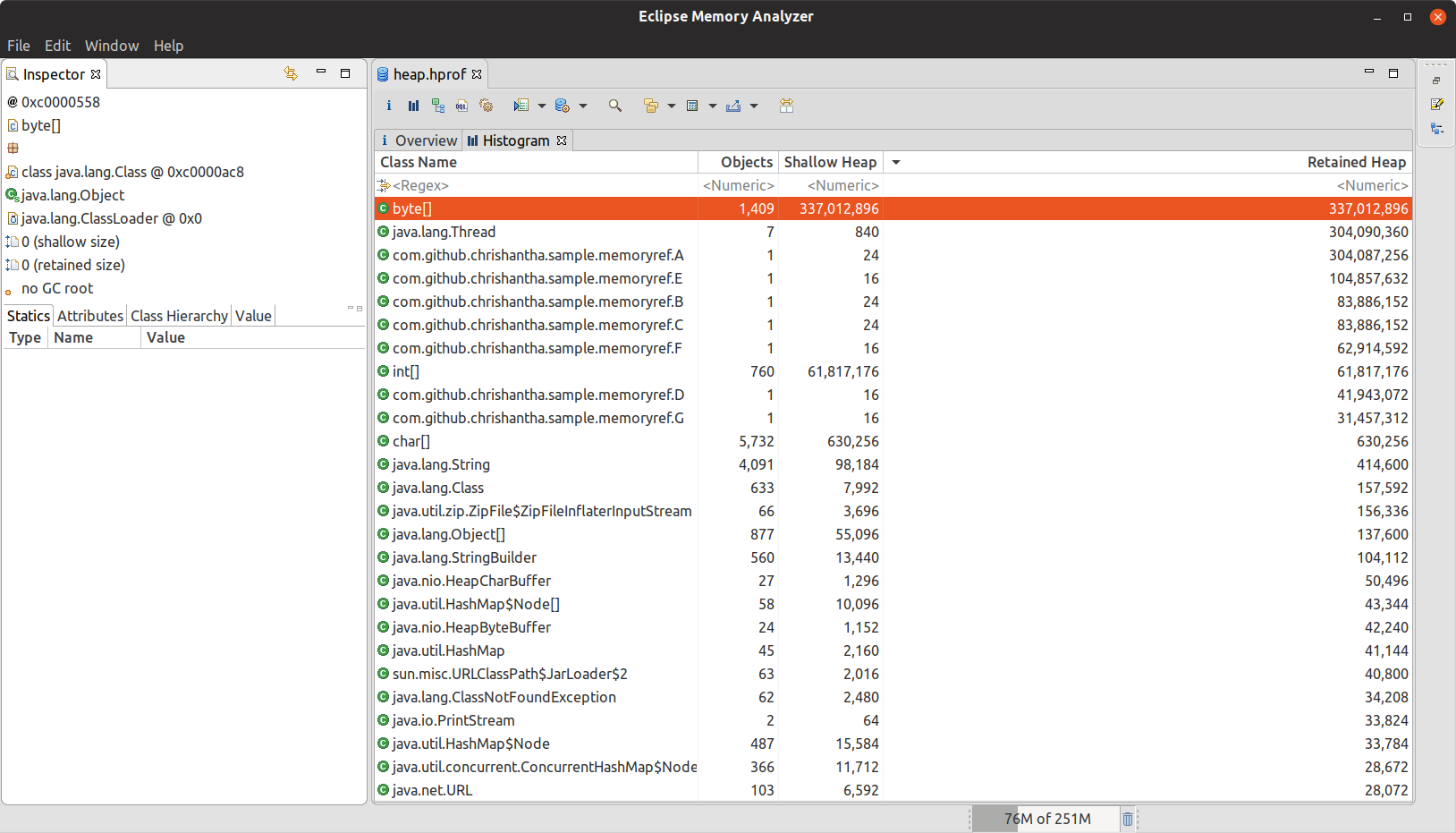Create a histogram using the bar chart icon
This screenshot has height=833, width=1456.
click(x=413, y=106)
